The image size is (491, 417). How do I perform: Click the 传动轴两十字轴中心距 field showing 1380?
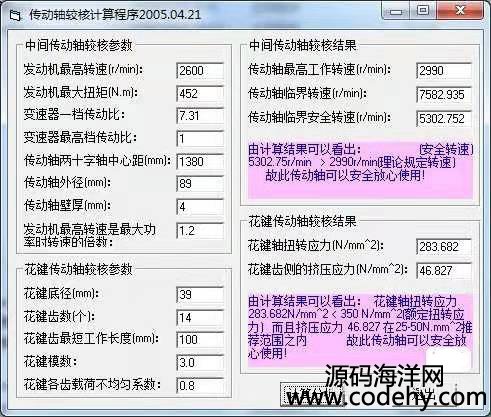(200, 161)
